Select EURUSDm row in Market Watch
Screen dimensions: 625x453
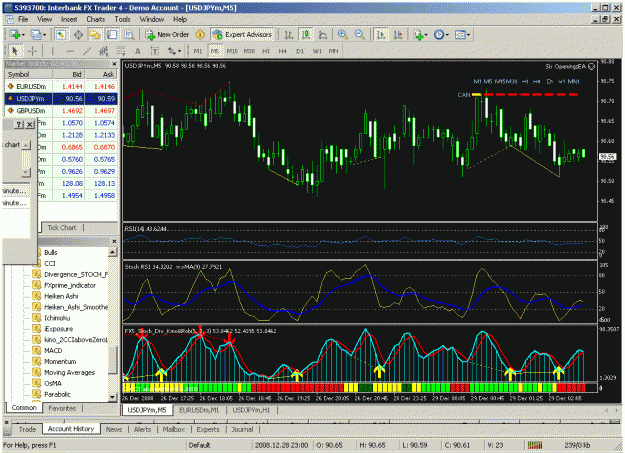[61, 87]
